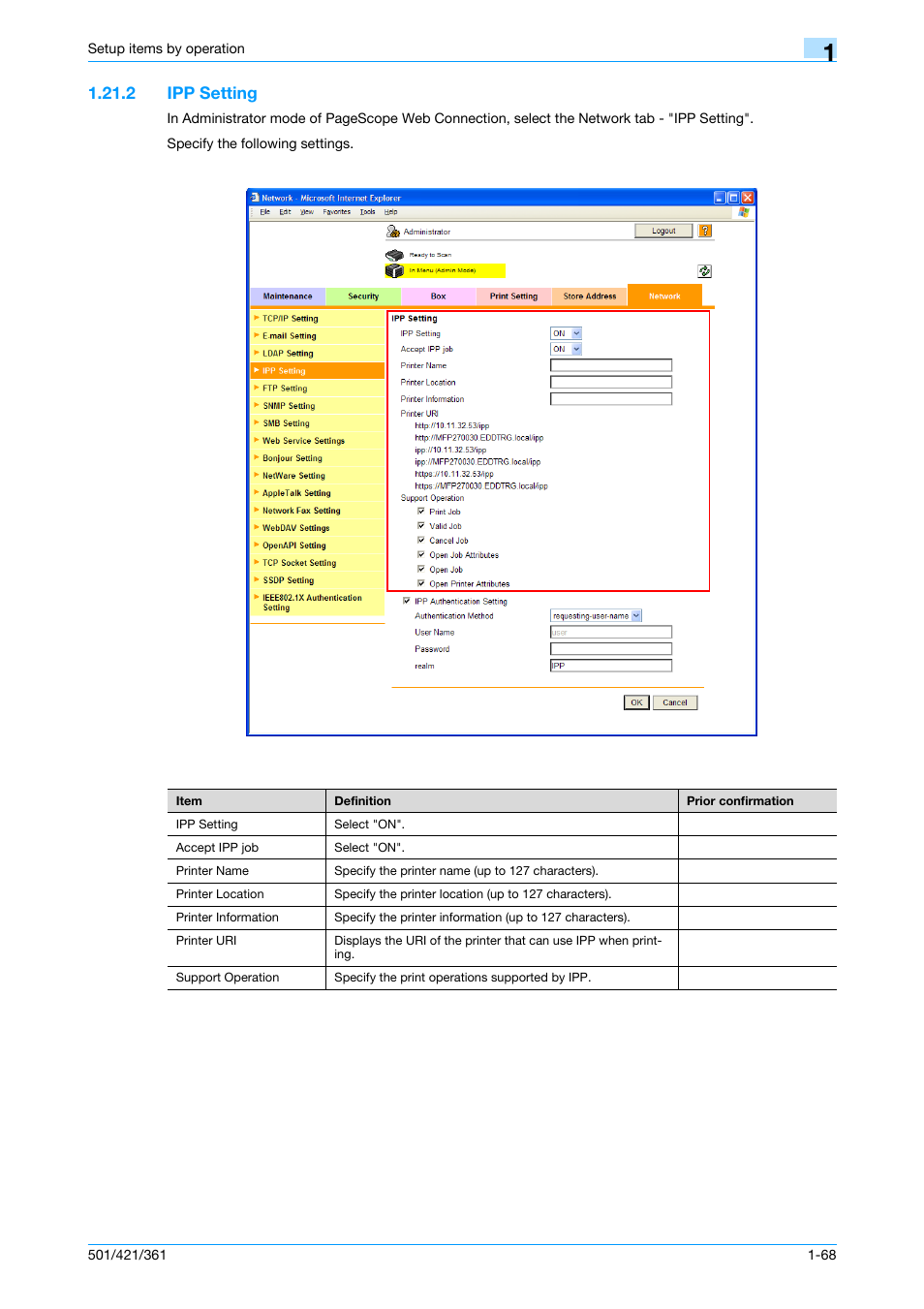
Task: Open the Favorites menu
Action: point(337,211)
